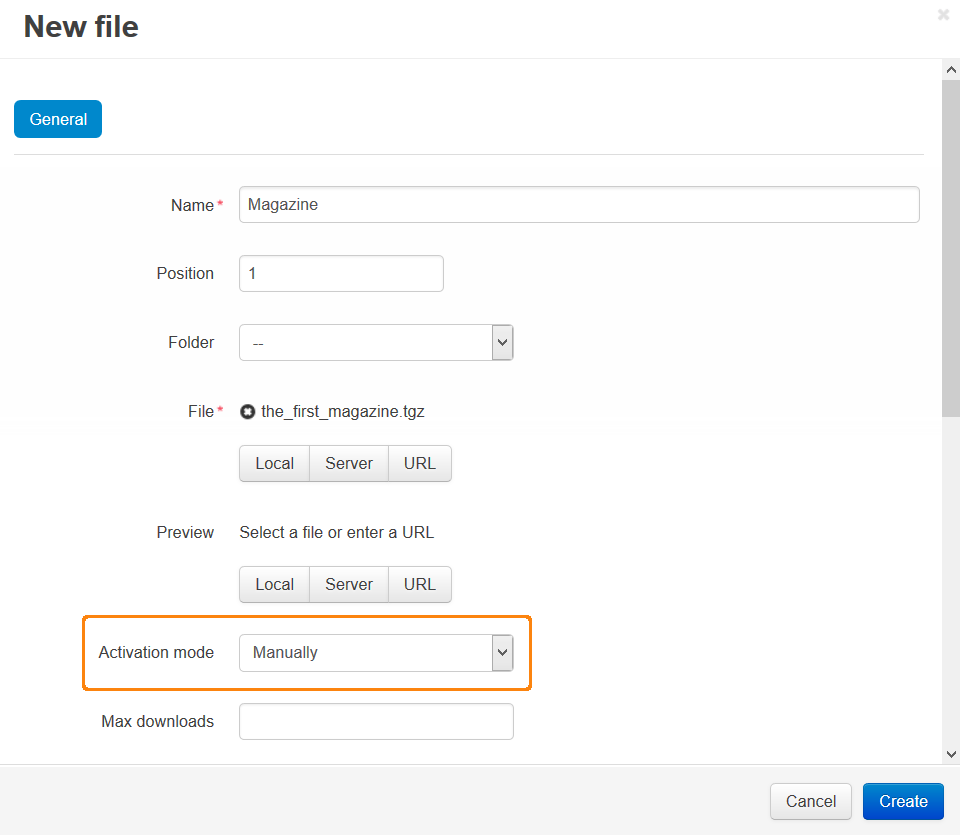
Task: Choose Server source for File
Action: click(349, 463)
